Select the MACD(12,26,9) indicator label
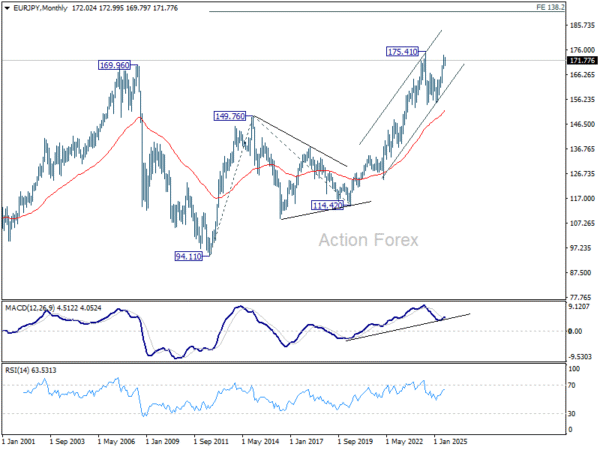The width and height of the screenshot is (600, 450). (x=30, y=308)
